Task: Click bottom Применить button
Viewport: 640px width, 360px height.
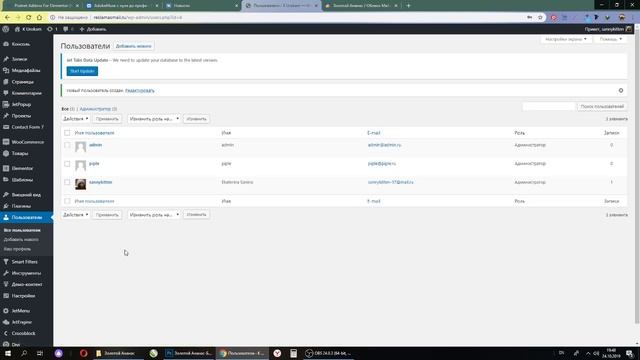Action: pos(107,215)
